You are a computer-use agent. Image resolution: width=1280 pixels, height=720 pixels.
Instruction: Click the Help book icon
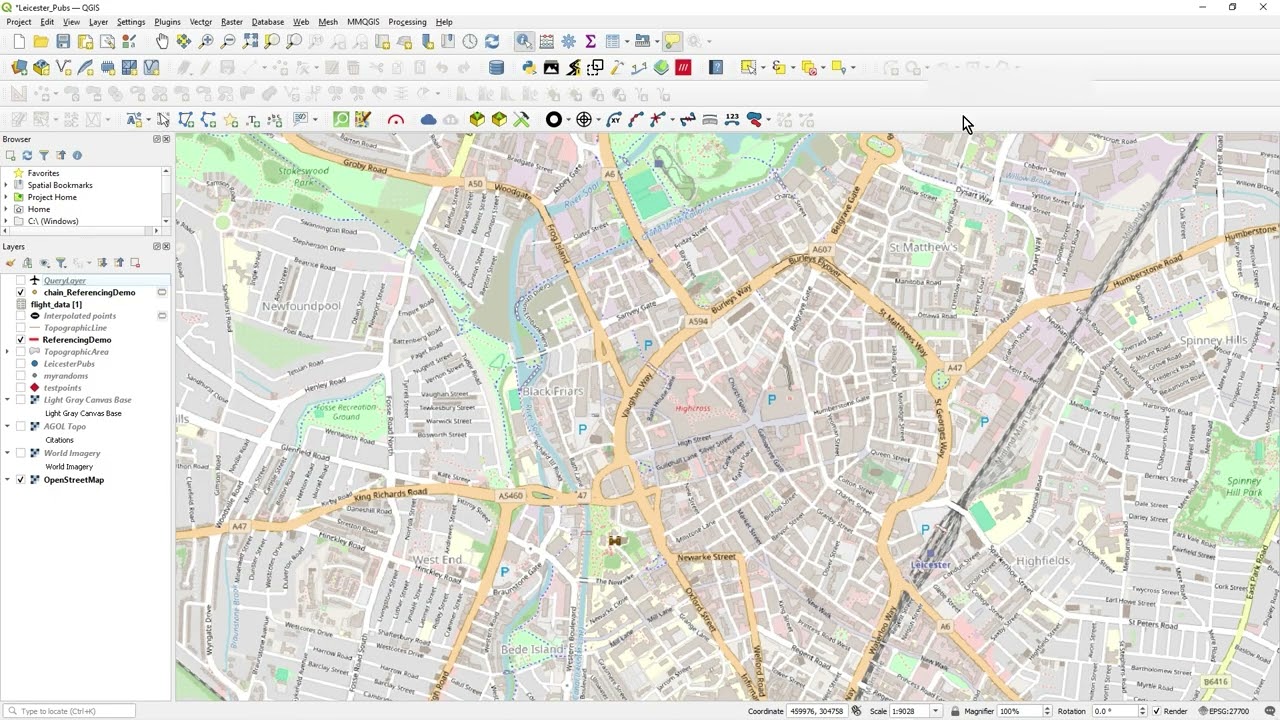click(716, 67)
